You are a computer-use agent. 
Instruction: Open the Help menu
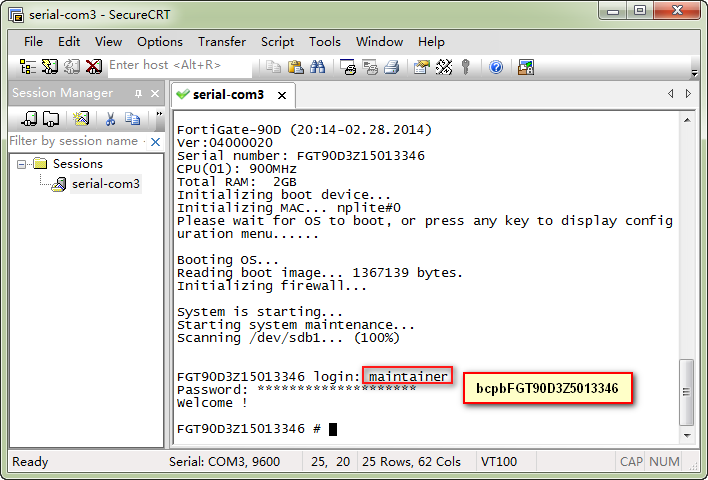[x=431, y=42]
